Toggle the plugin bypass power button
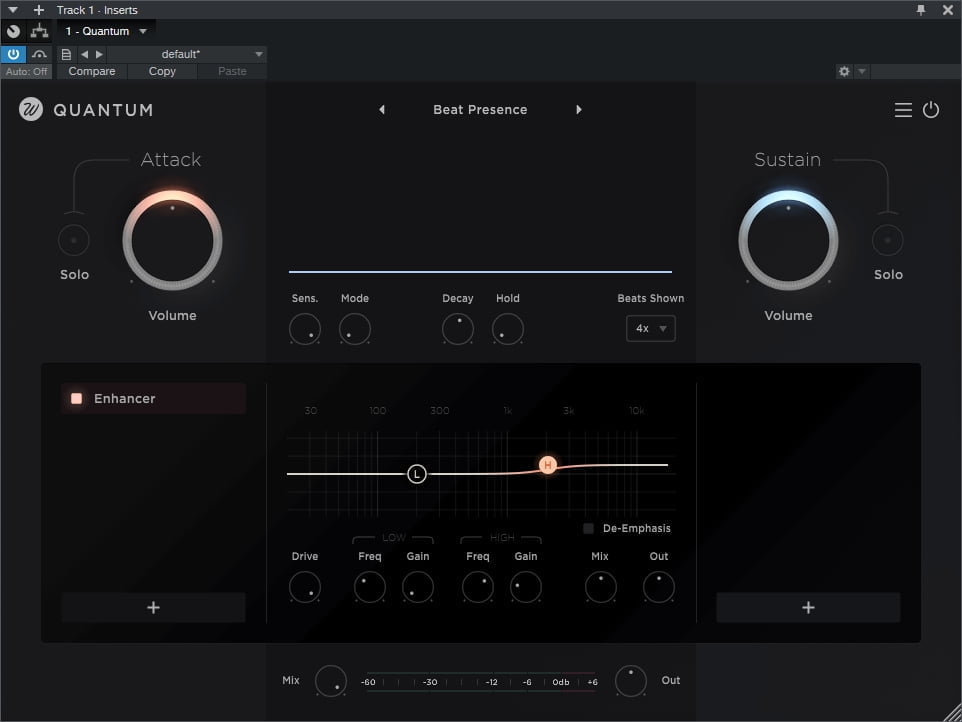The height and width of the screenshot is (722, 962). click(13, 54)
